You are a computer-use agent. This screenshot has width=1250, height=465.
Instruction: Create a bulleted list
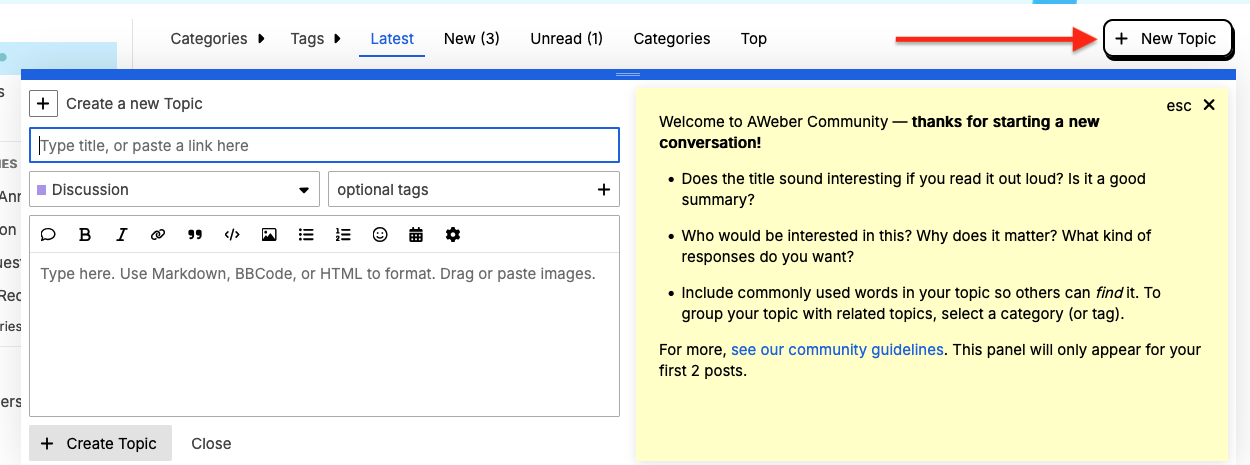pyautogui.click(x=306, y=235)
